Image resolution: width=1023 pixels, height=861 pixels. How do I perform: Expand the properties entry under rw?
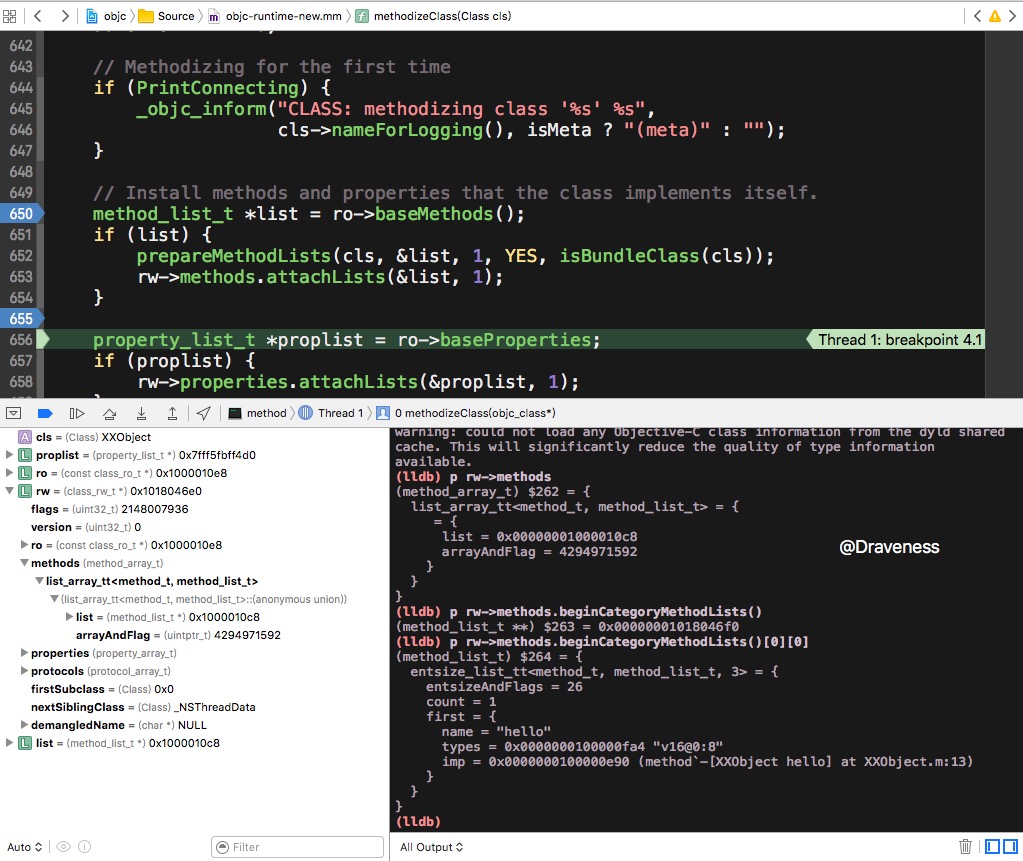click(x=24, y=653)
